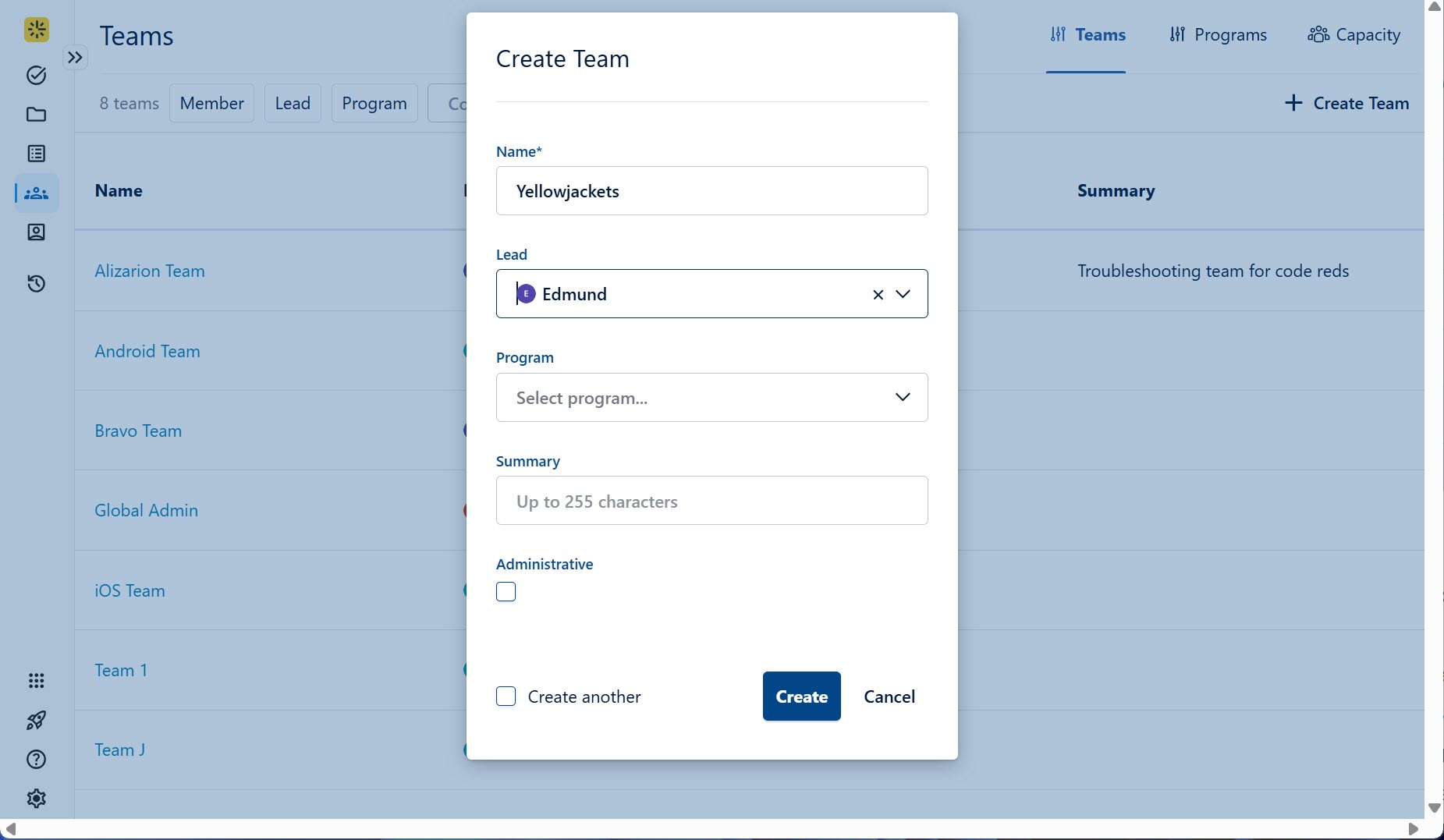Open the checkmark objectives icon at sidebar top
The image size is (1444, 840).
coord(36,76)
